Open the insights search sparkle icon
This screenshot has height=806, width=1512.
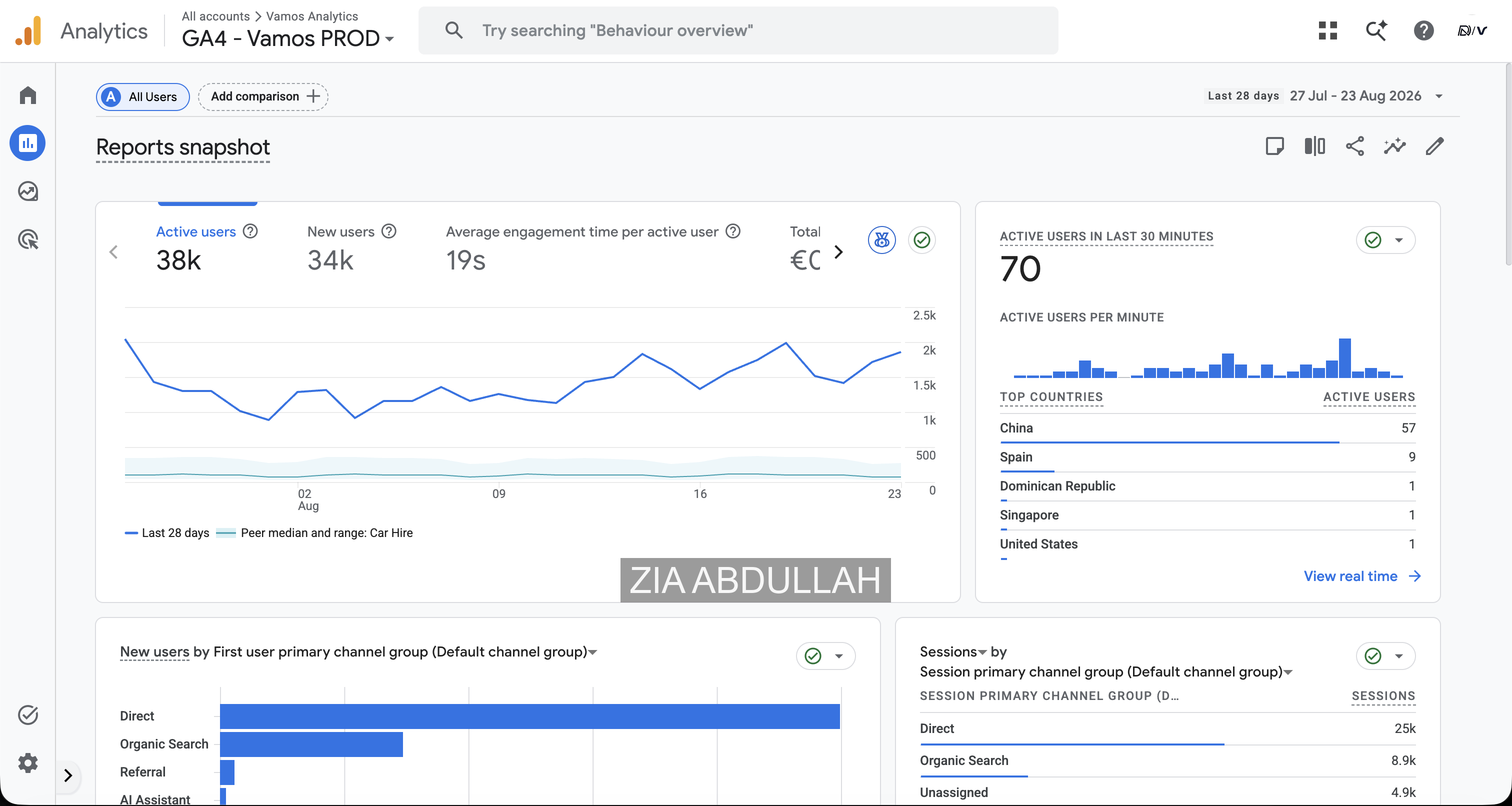coord(1376,30)
